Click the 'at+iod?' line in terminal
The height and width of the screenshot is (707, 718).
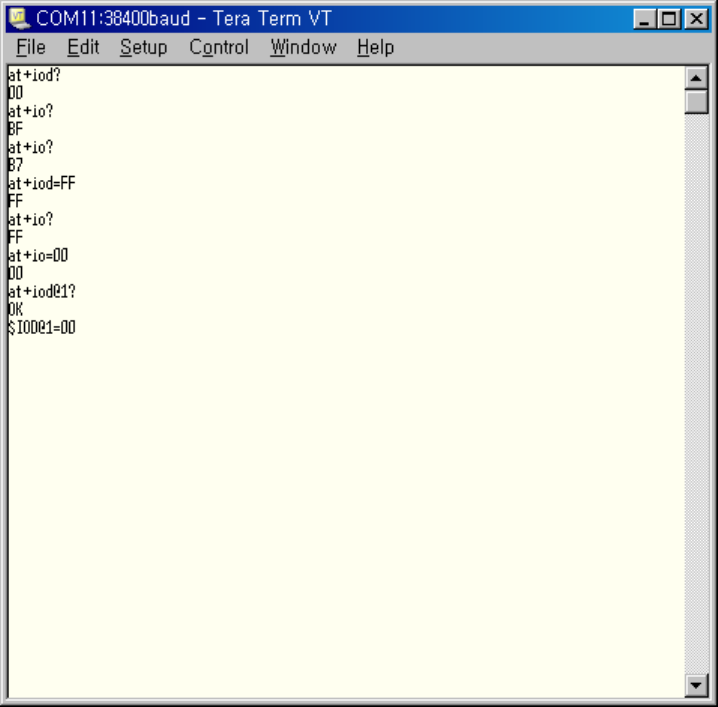34,75
